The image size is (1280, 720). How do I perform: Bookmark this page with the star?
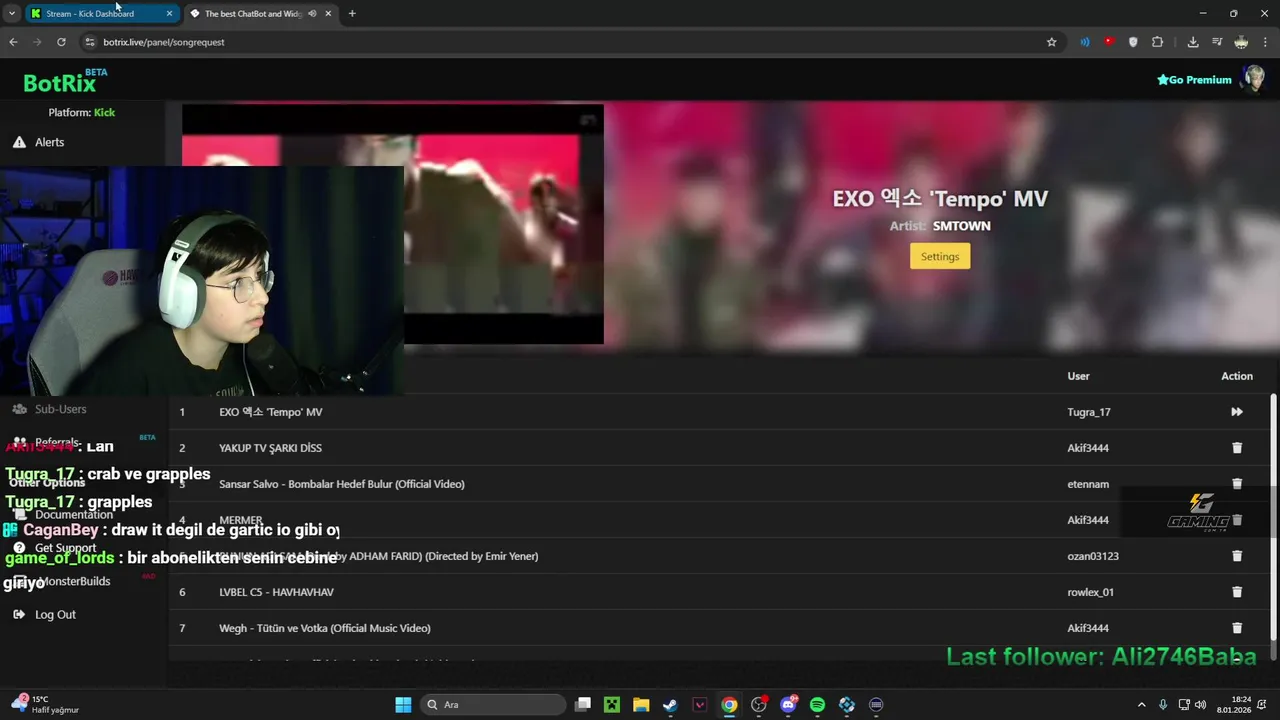coord(1051,42)
